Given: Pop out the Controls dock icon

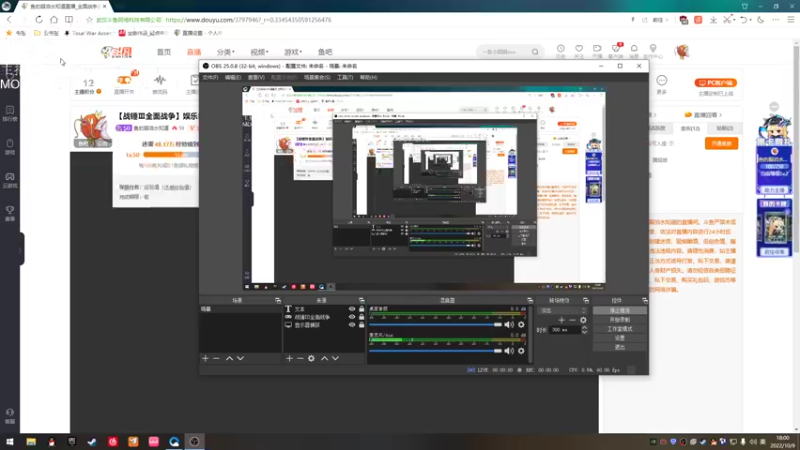Looking at the screenshot, I should point(644,301).
